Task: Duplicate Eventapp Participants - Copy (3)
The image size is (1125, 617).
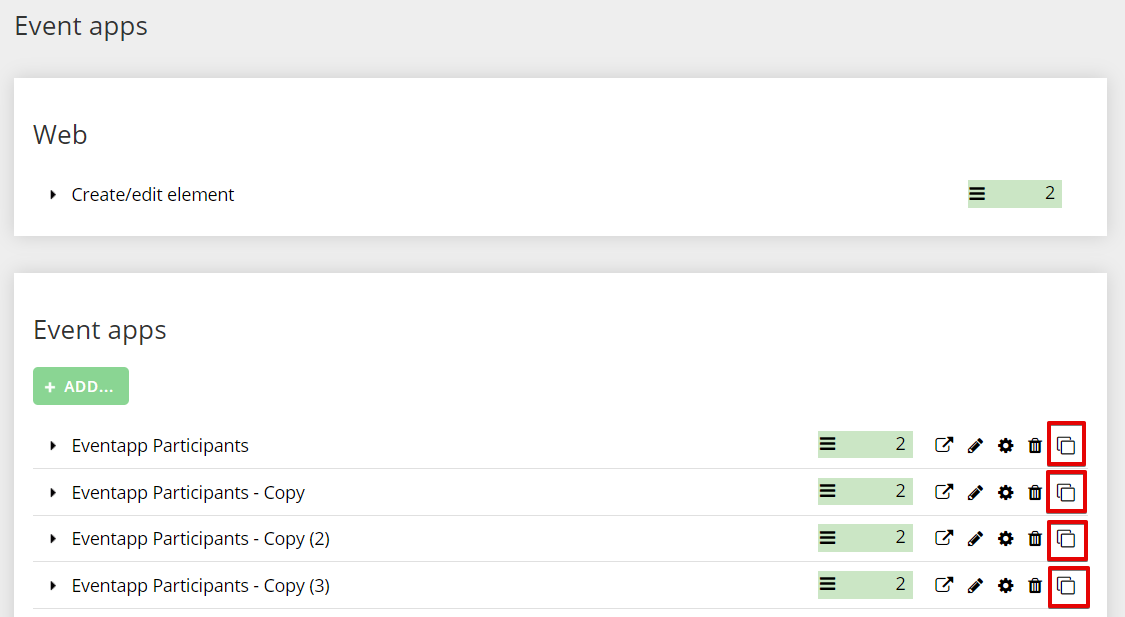Action: coord(1066,585)
